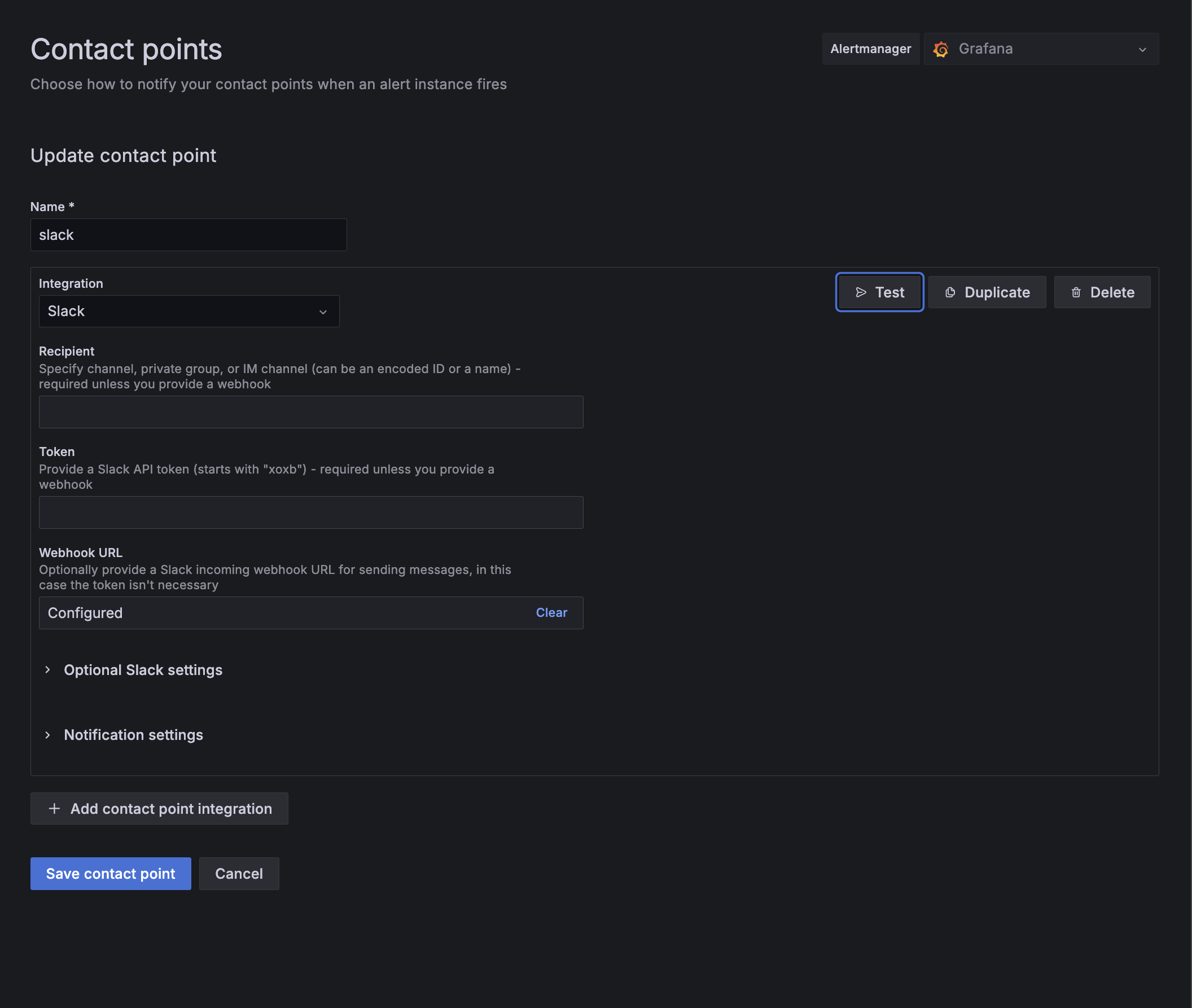This screenshot has width=1192, height=1008.
Task: Click the Configured Webhook URL field
Action: [280, 613]
